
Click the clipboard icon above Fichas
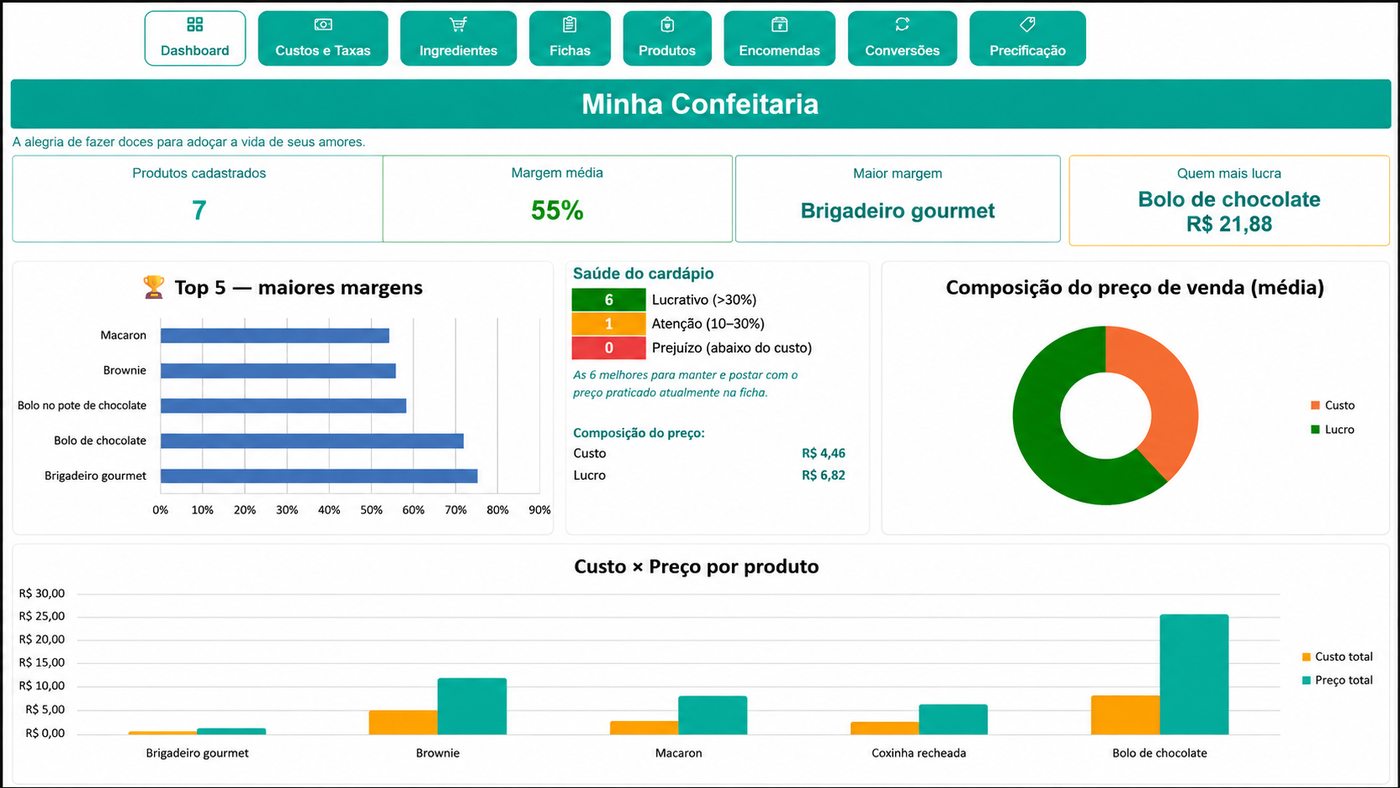570,25
